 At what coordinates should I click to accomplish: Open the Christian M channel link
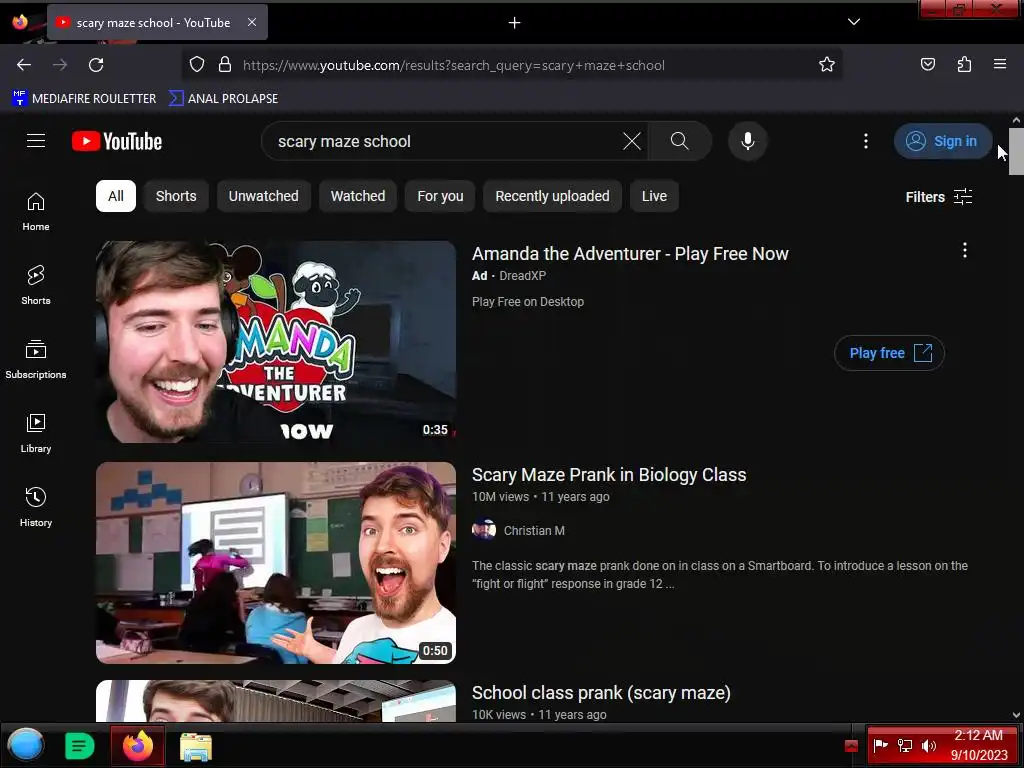pos(534,530)
